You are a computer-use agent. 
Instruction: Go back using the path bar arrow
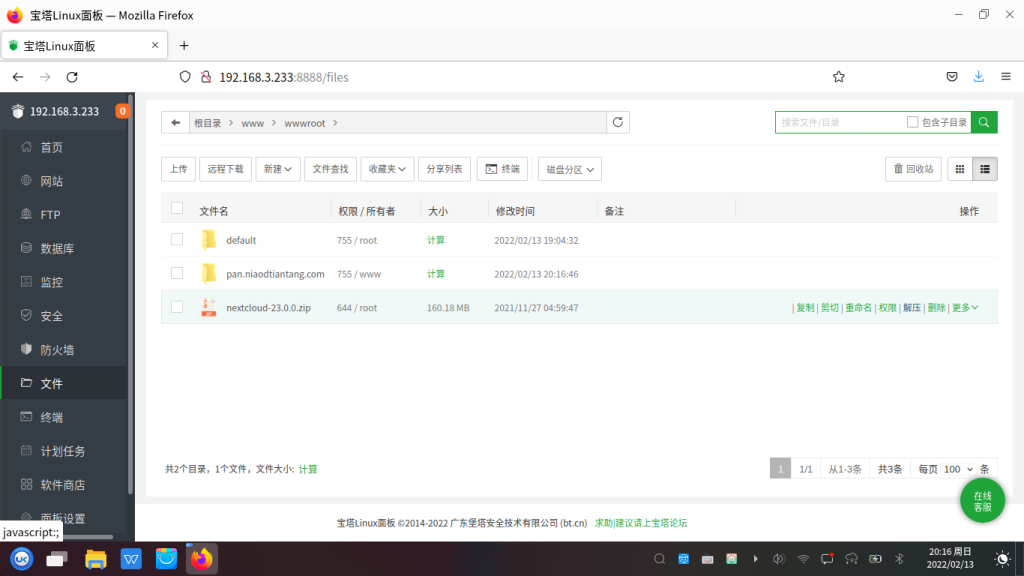click(176, 122)
